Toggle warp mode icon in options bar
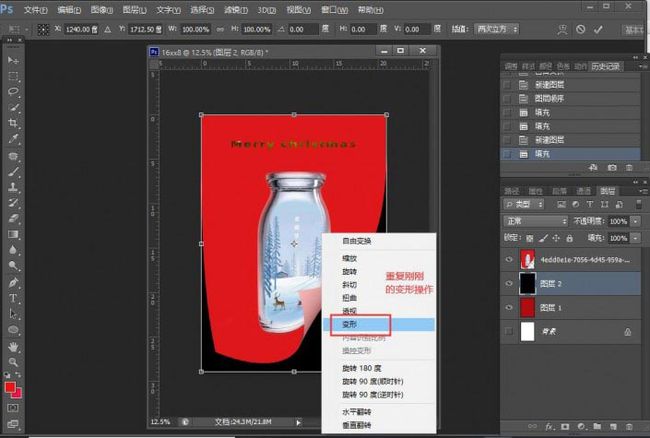Image resolution: width=650 pixels, height=438 pixels. coord(562,29)
